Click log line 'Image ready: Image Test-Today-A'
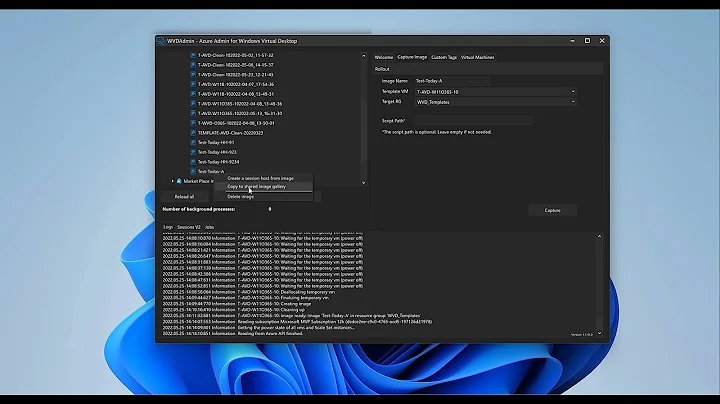Screen dimensions: 720x404 (292, 316)
